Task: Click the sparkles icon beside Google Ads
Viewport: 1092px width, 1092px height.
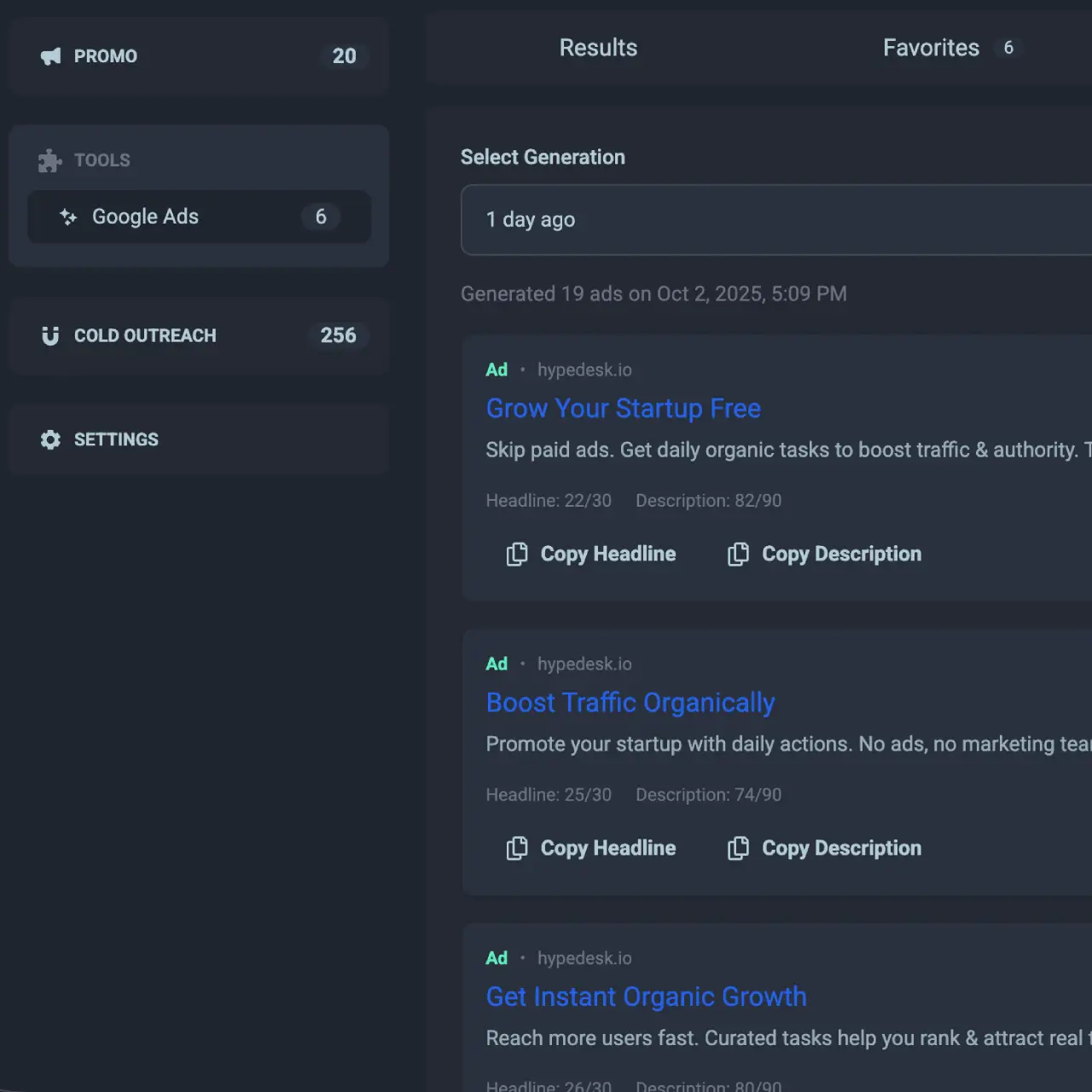Action: tap(67, 217)
